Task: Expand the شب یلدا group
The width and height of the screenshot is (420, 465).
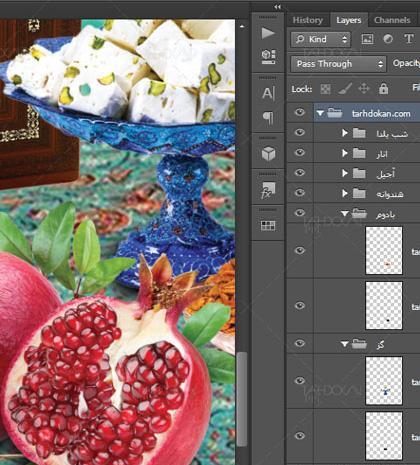Action: (x=345, y=133)
